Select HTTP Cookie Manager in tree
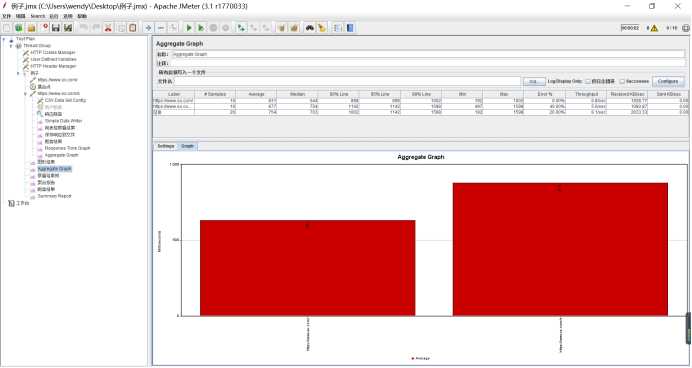 tap(53, 53)
